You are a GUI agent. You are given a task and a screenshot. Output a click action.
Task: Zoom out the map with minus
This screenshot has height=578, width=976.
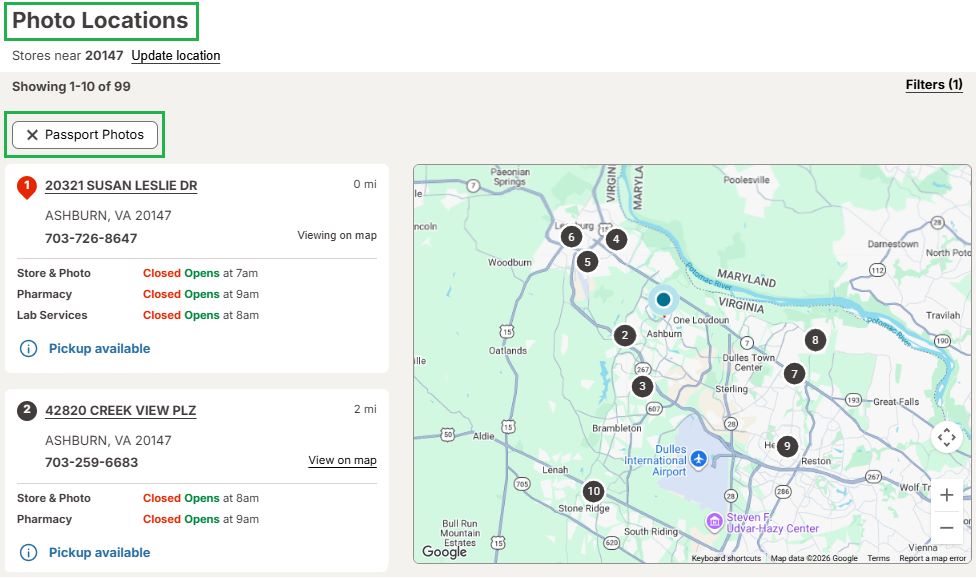pos(947,528)
